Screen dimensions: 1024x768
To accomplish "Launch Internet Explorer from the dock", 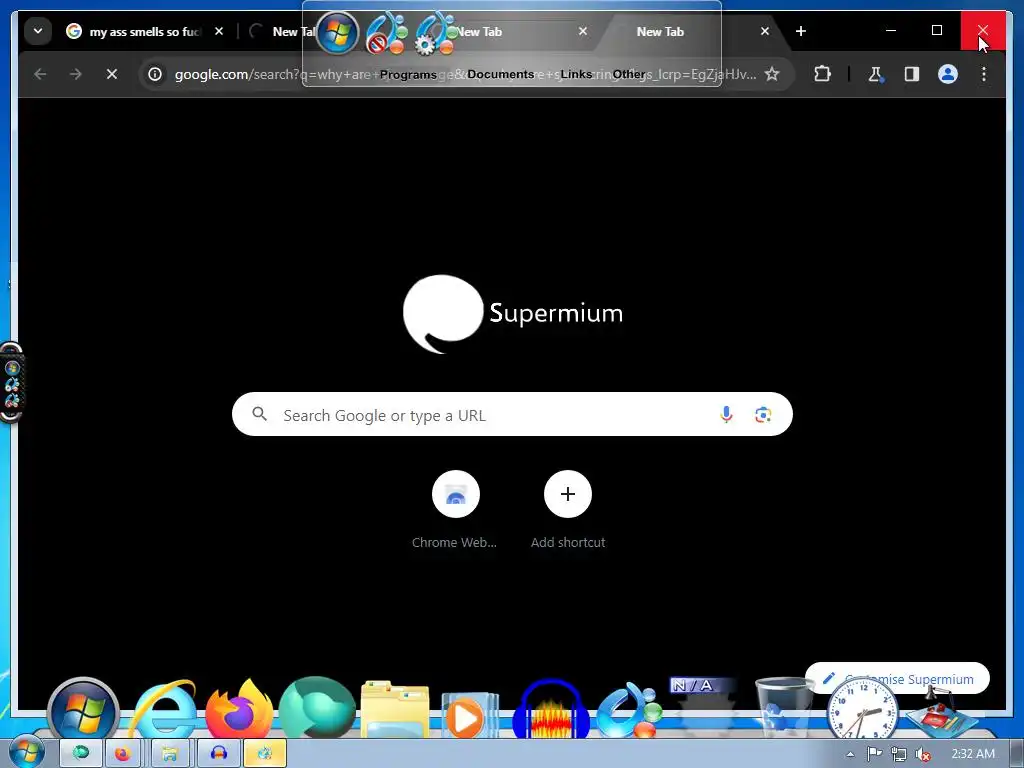I will (164, 710).
